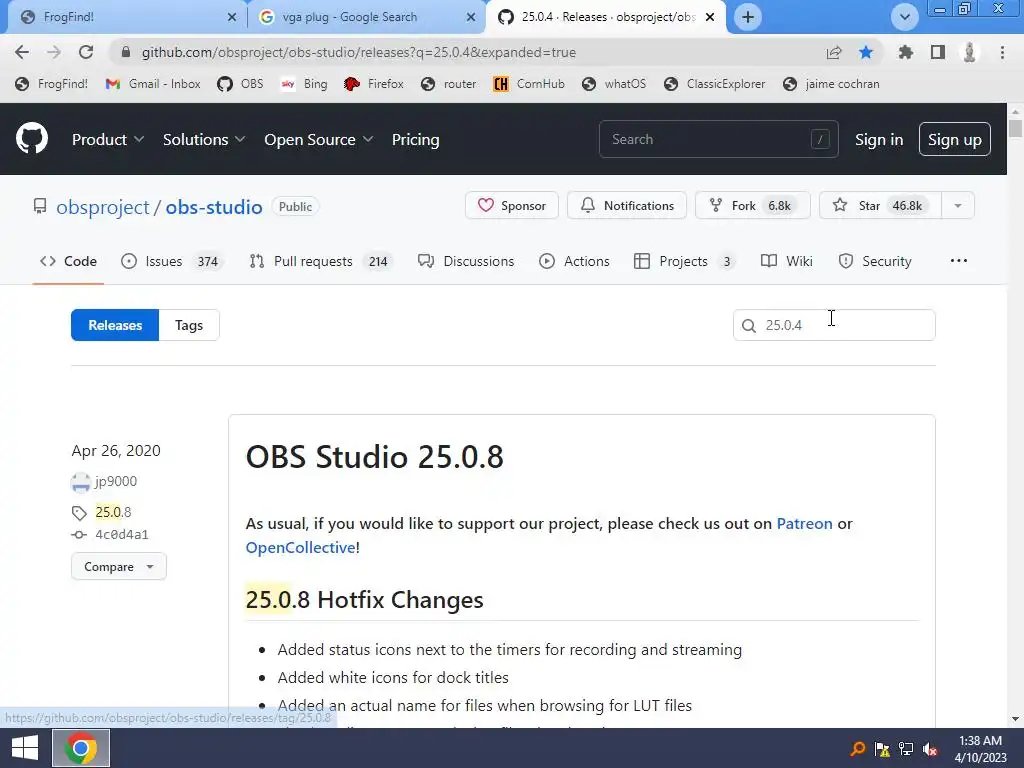Image resolution: width=1024 pixels, height=768 pixels.
Task: Open the Pull requests tab
Action: tap(321, 261)
